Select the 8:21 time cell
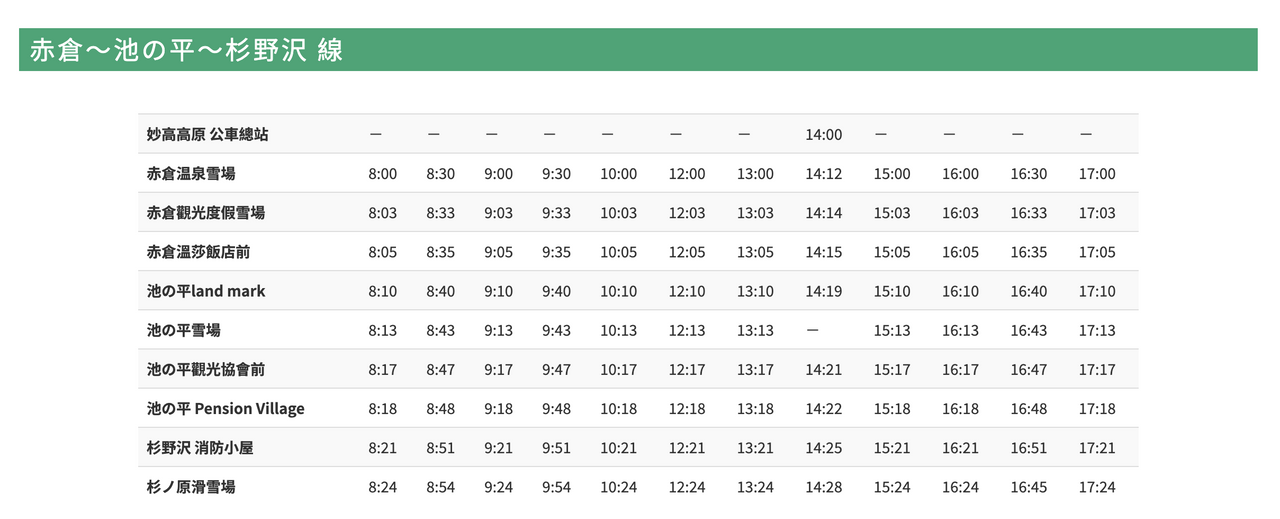The height and width of the screenshot is (519, 1280). pos(382,448)
